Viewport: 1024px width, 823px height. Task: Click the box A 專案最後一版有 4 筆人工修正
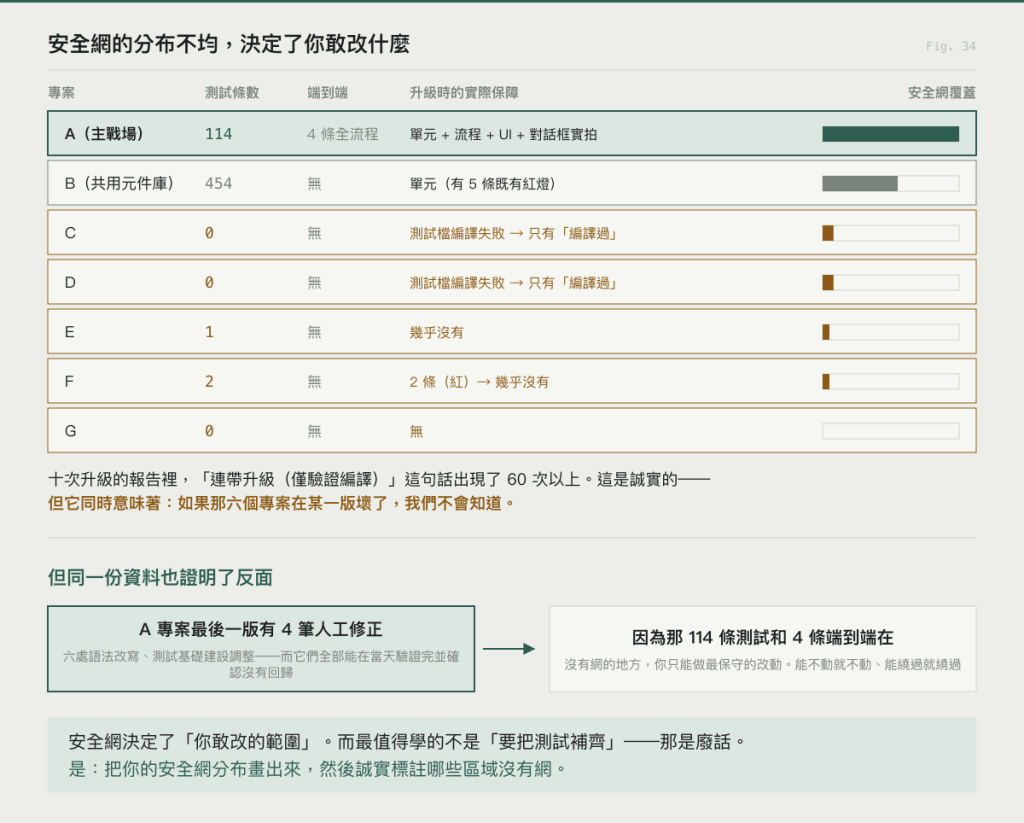point(261,649)
